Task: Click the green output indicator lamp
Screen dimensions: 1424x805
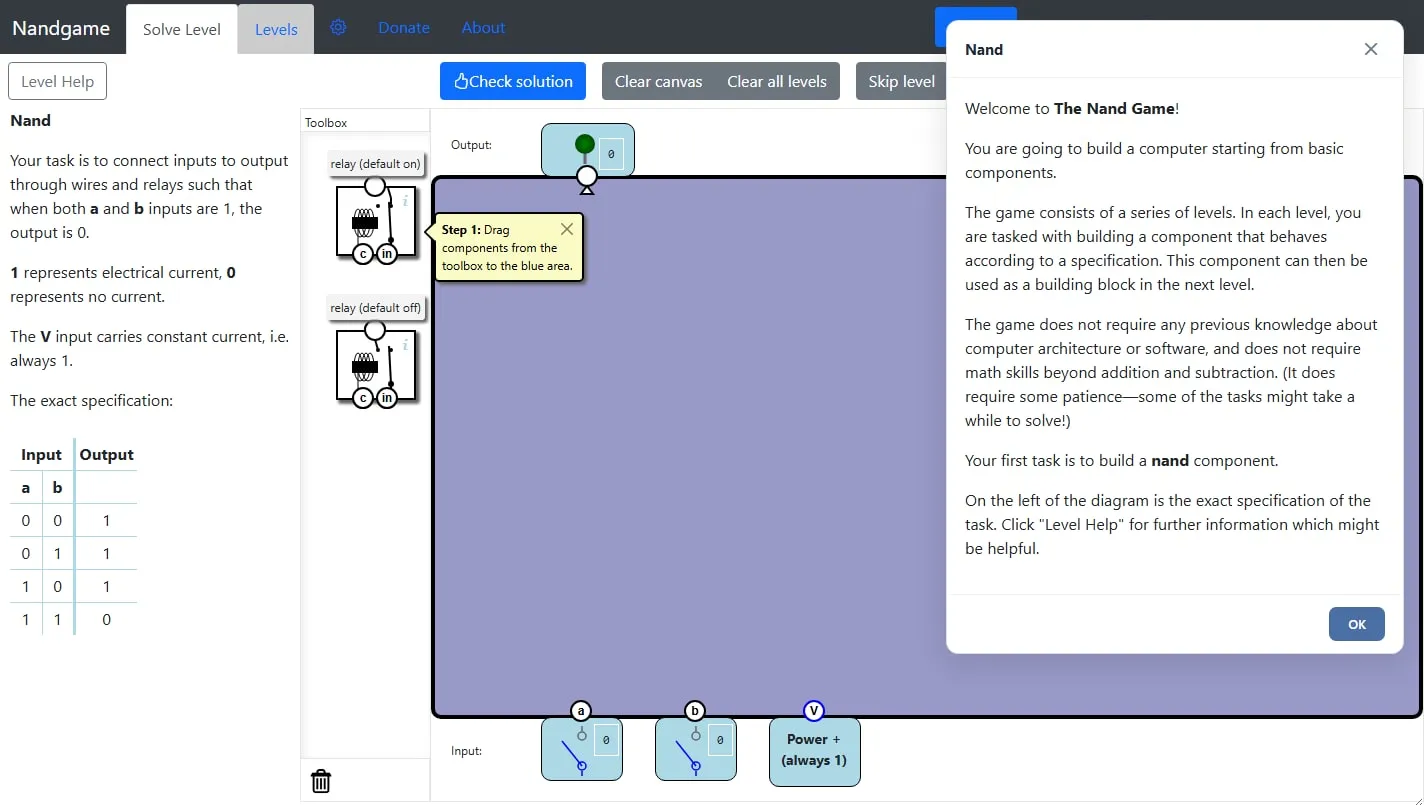Action: tap(585, 144)
